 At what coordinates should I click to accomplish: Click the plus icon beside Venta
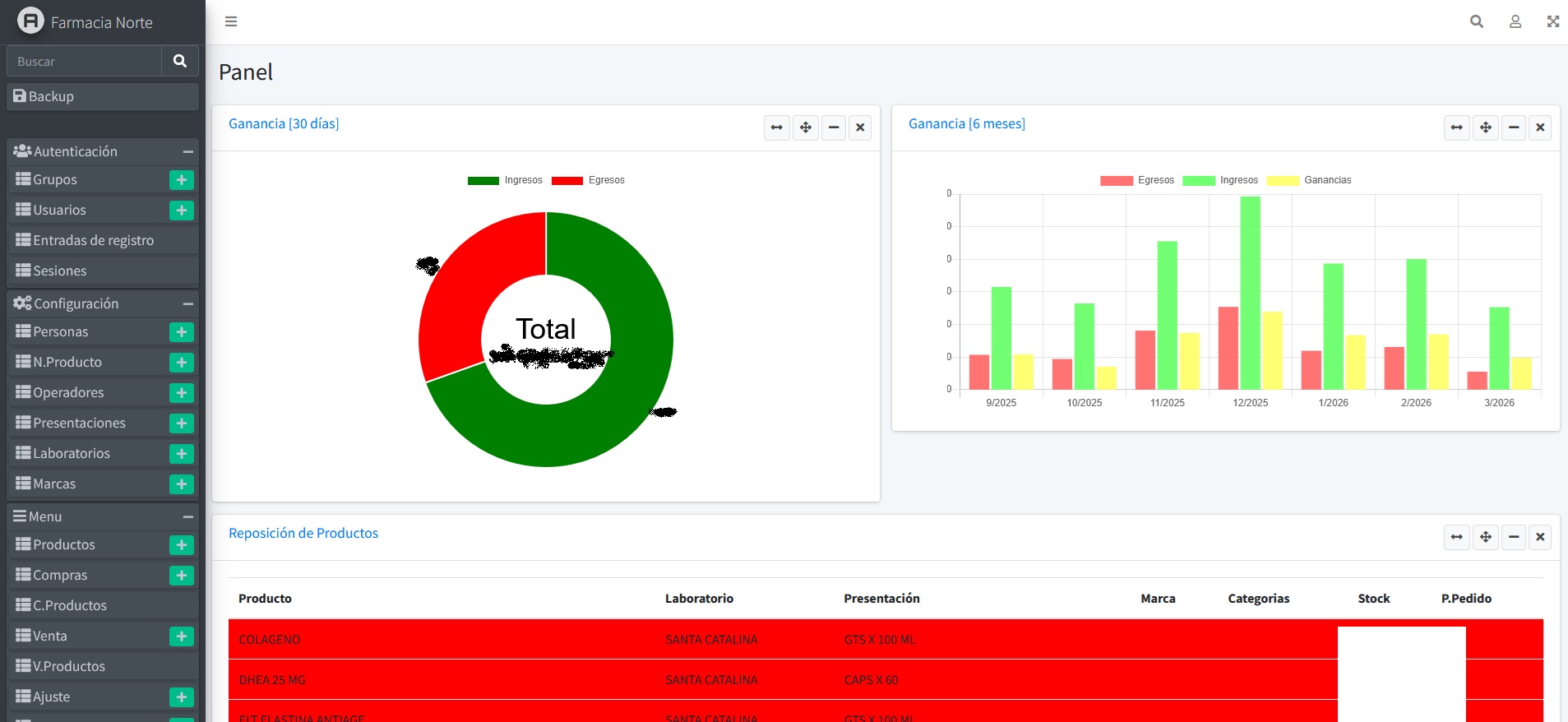[181, 636]
